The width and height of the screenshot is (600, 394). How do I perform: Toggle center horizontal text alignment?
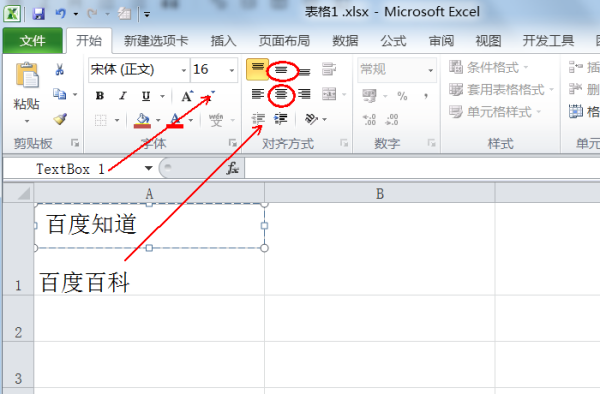click(281, 94)
